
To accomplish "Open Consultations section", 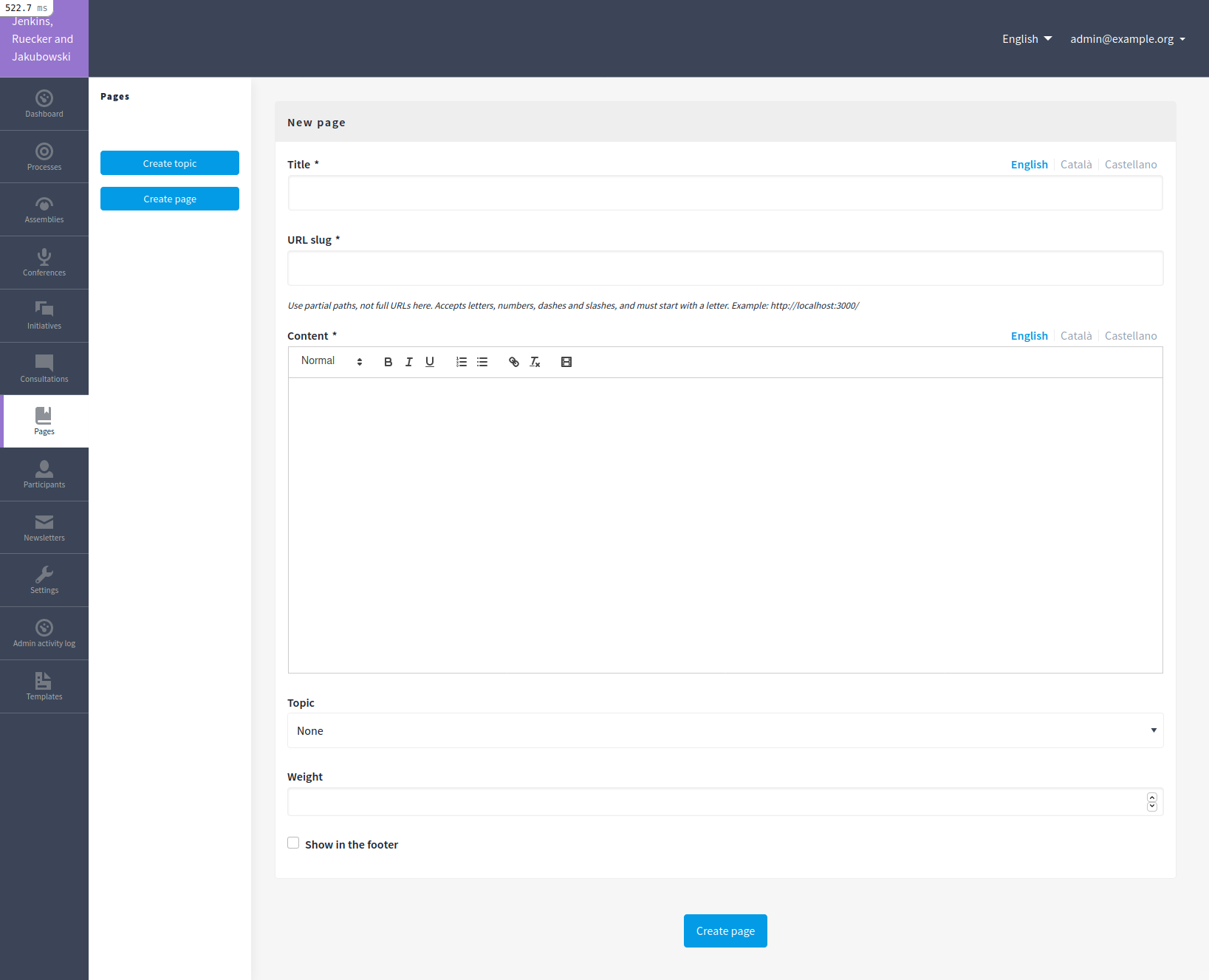I will (44, 369).
